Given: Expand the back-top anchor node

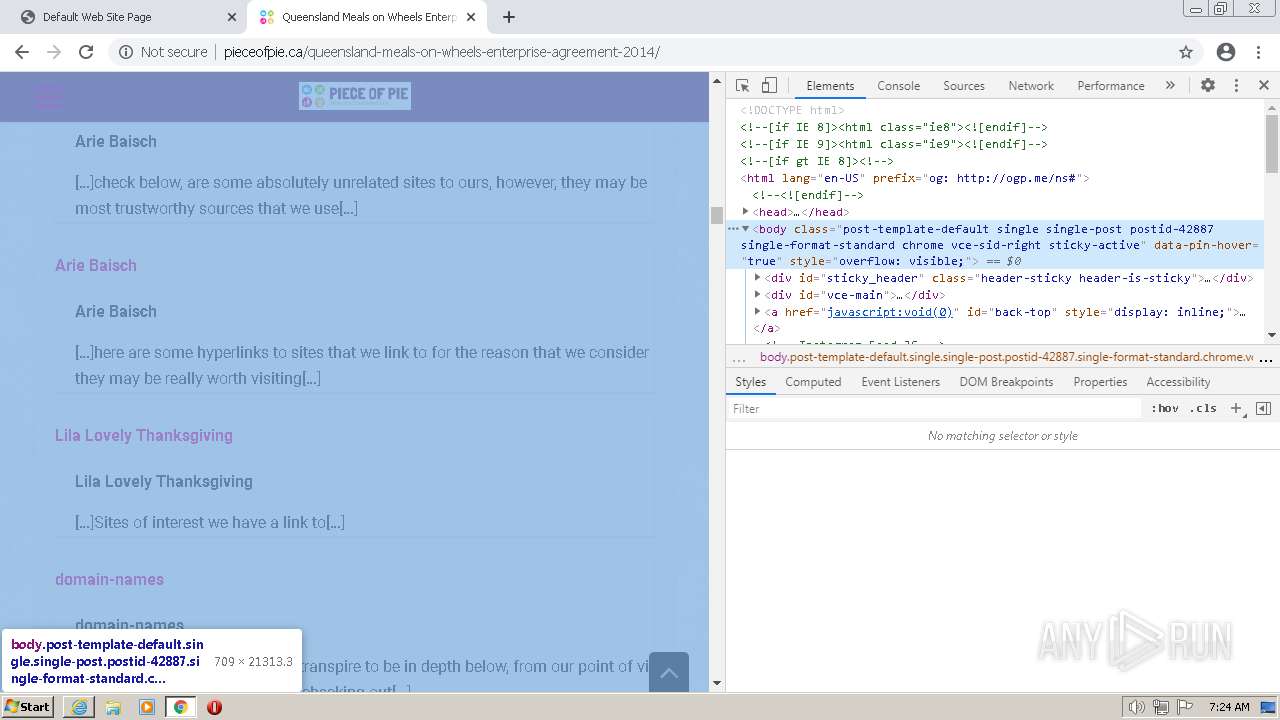Looking at the screenshot, I should pos(758,312).
